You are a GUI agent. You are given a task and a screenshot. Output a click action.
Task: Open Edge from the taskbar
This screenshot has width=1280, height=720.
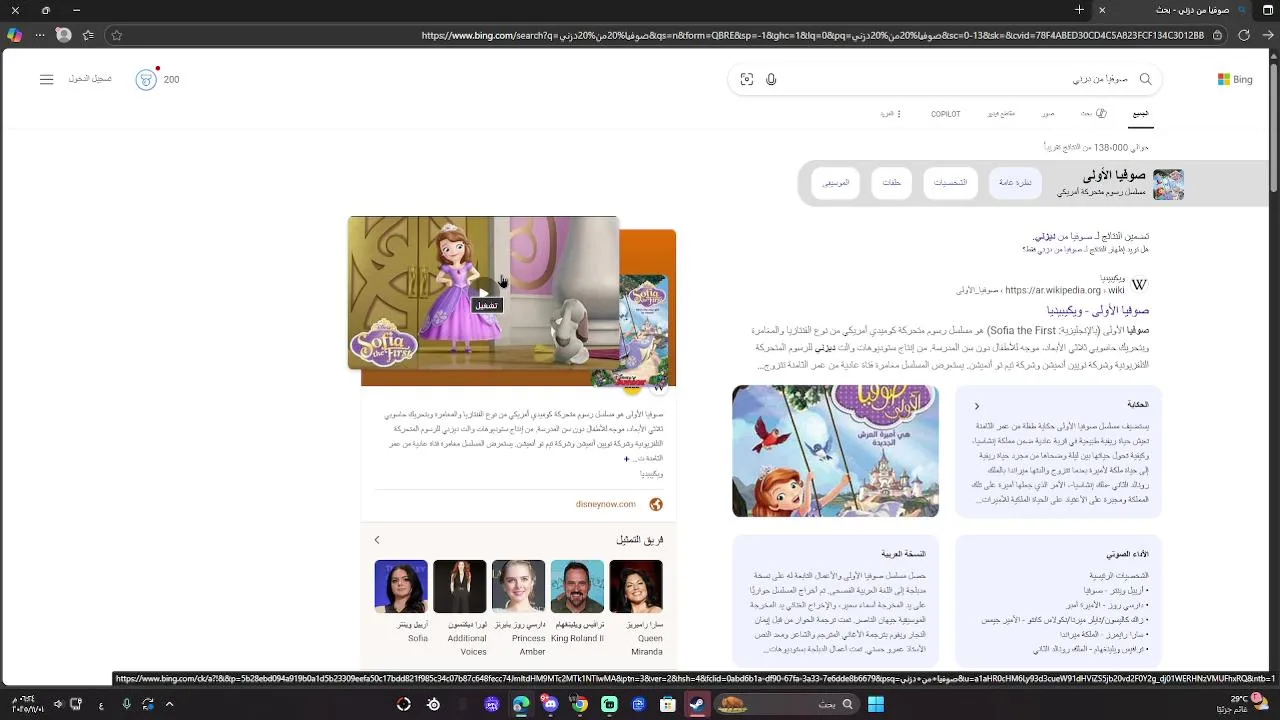(x=521, y=704)
